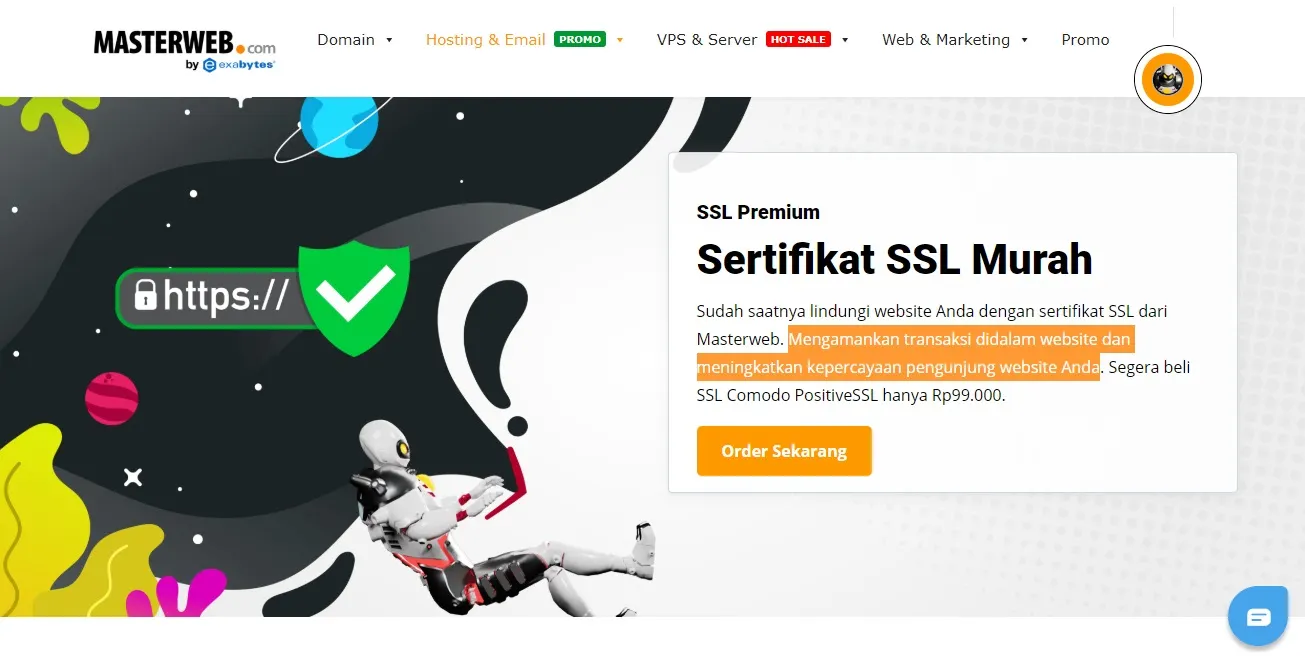1305x659 pixels.
Task: Expand the Hosting & Email dropdown arrow
Action: 620,41
